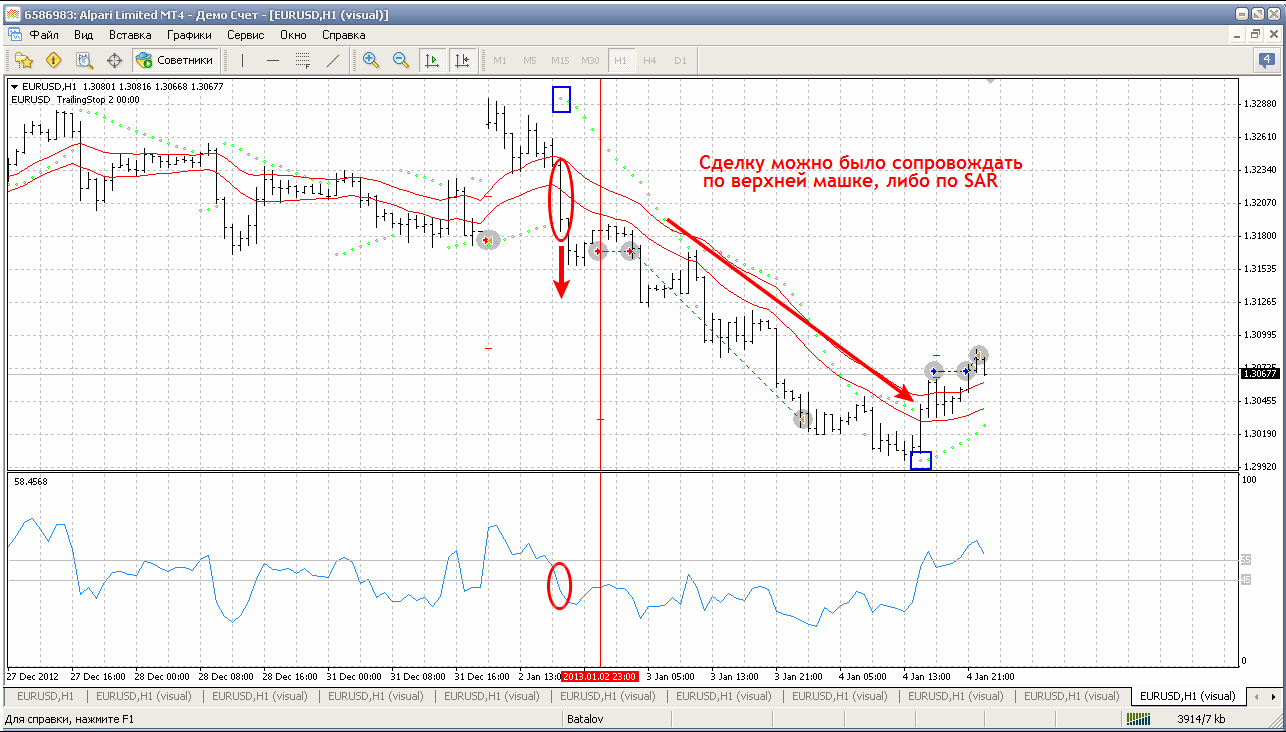Image resolution: width=1286 pixels, height=732 pixels.
Task: Click the current price label 1.30677
Action: (x=1260, y=373)
